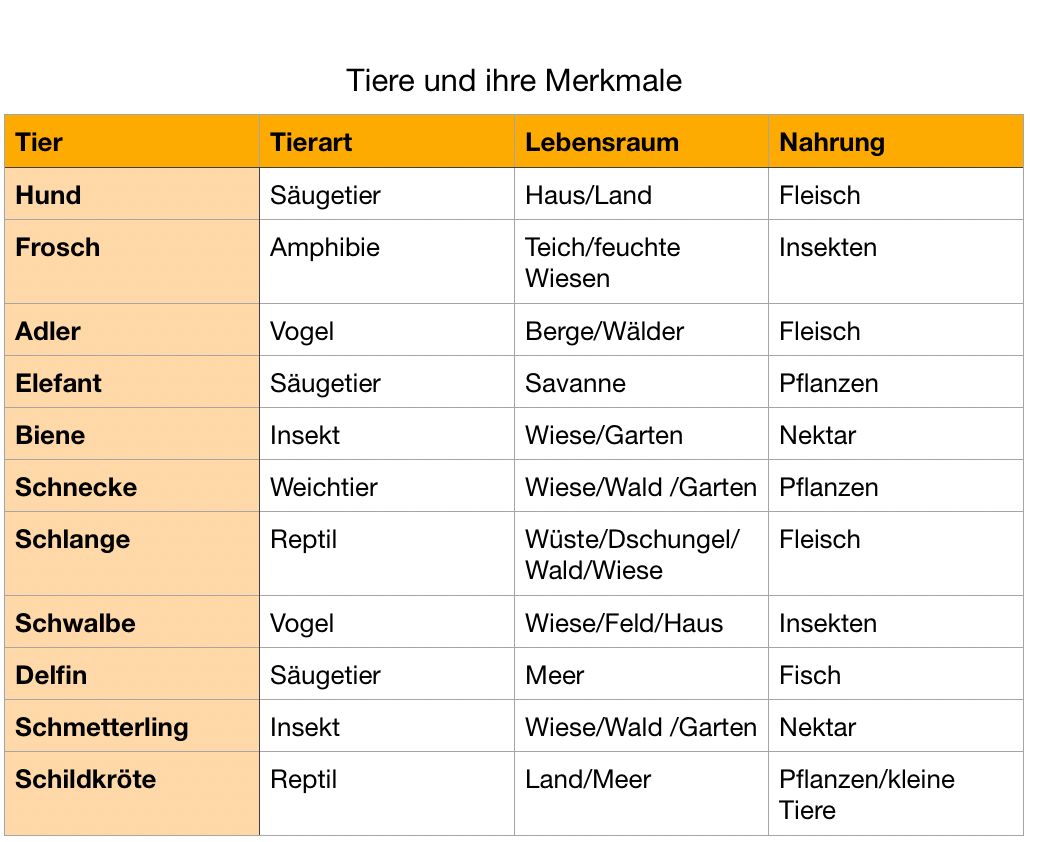Select the 'Savanne' habitat cell

pyautogui.click(x=641, y=383)
